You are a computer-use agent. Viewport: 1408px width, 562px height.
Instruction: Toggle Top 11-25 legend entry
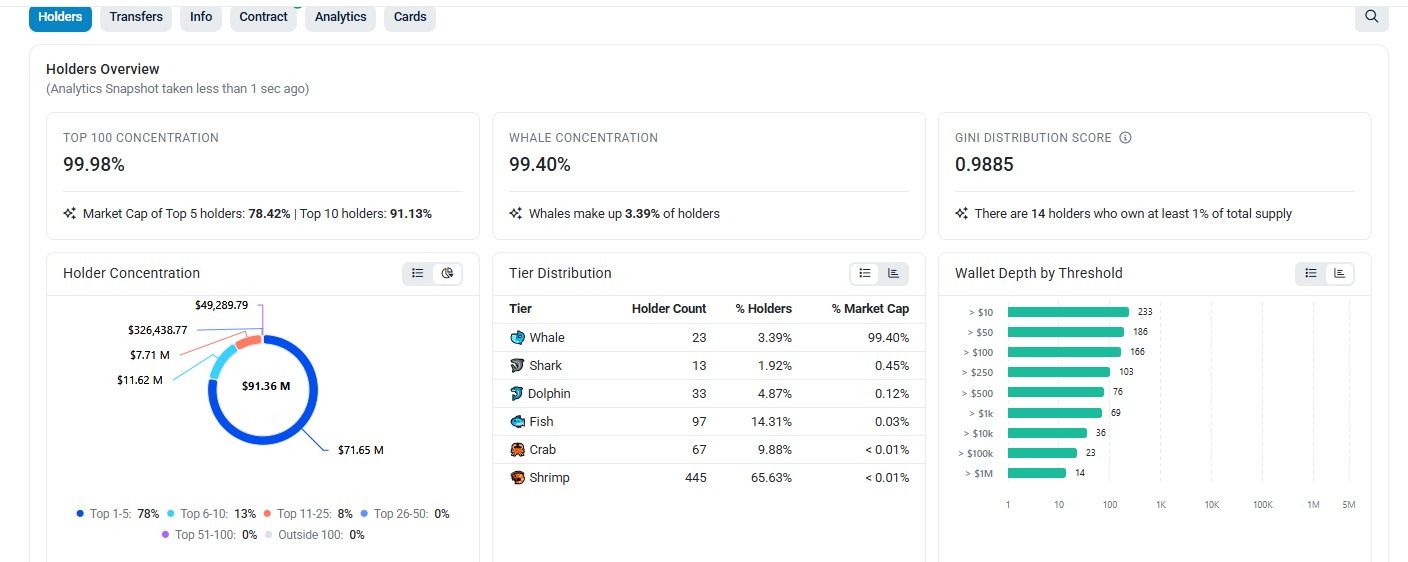coord(308,514)
